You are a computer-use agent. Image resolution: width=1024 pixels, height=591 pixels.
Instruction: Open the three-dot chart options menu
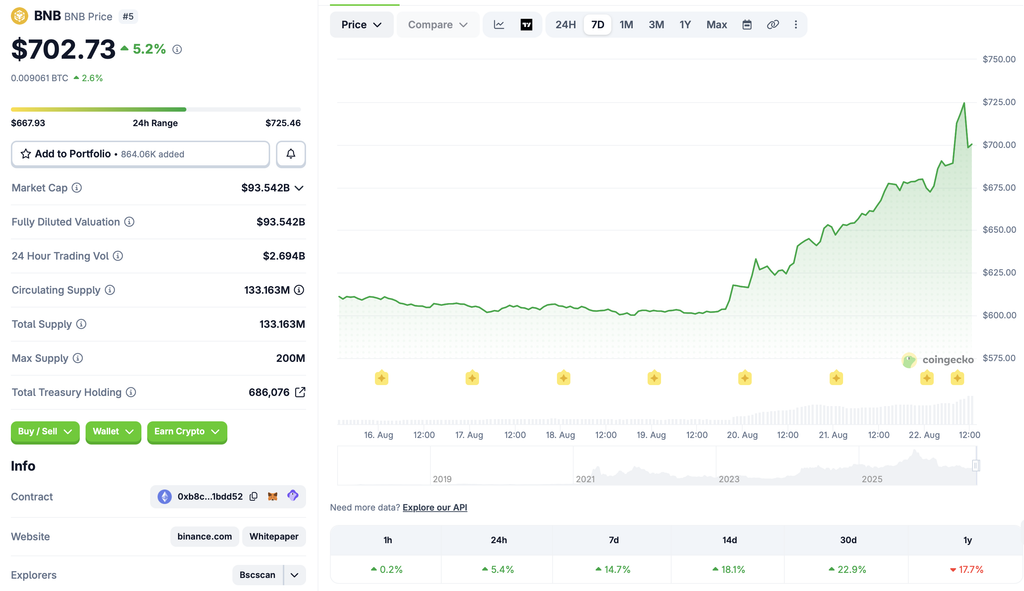tap(795, 25)
